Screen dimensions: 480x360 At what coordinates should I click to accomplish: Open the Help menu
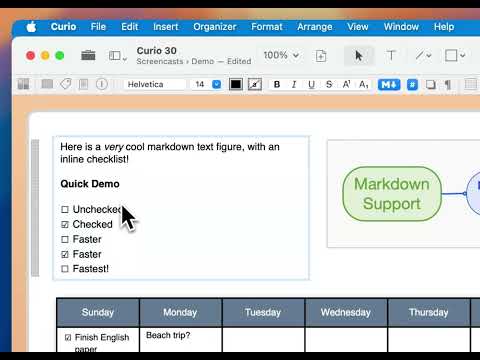444,27
